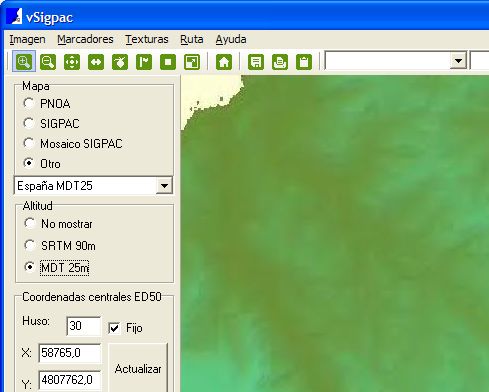Click the horizontal double-arrow measure tool

coord(96,62)
